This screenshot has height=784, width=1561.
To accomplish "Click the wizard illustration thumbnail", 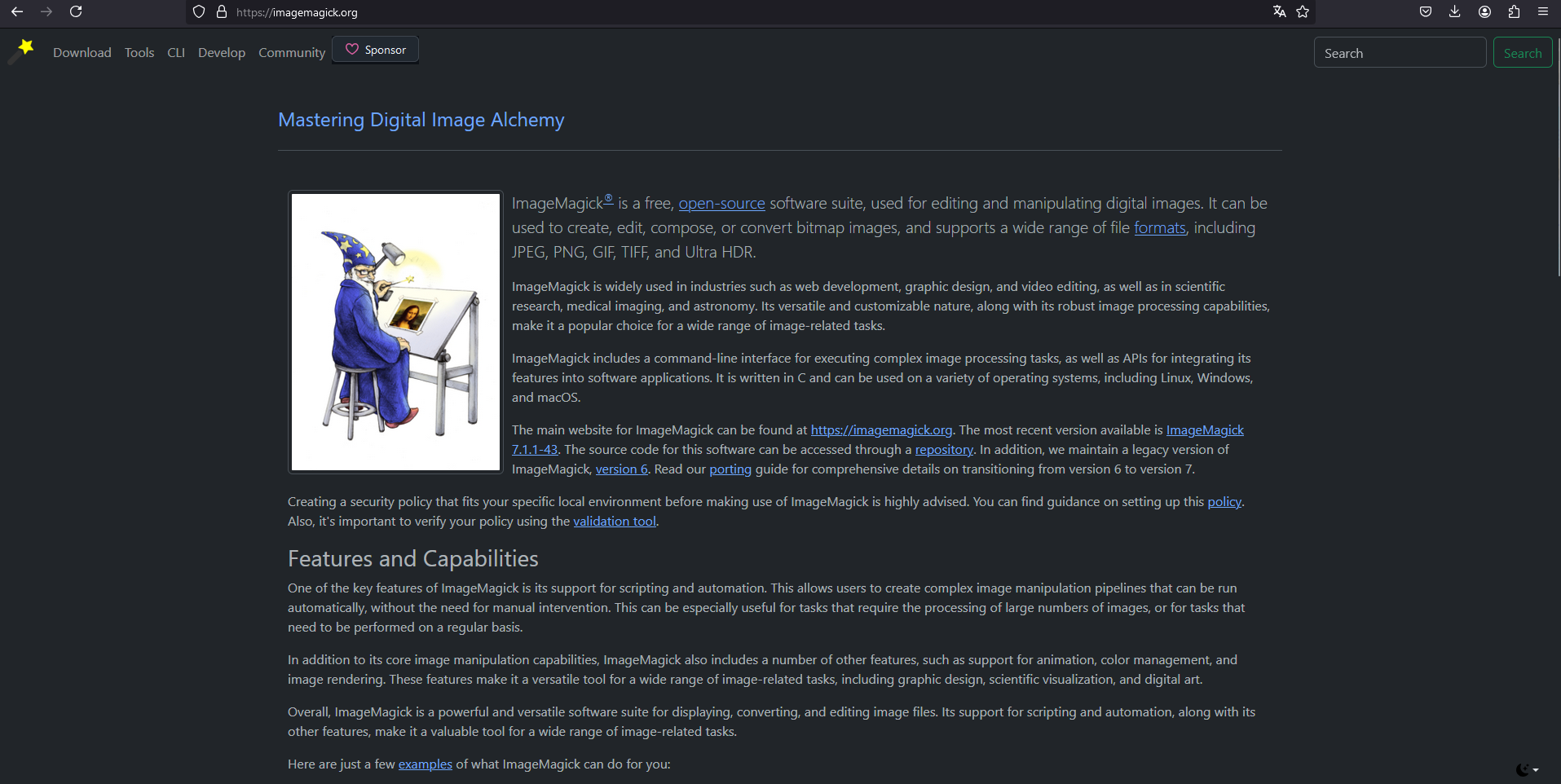I will (x=395, y=332).
